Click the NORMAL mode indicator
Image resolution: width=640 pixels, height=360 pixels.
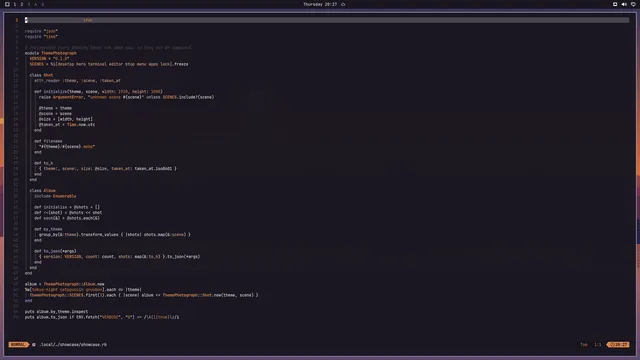coord(18,344)
